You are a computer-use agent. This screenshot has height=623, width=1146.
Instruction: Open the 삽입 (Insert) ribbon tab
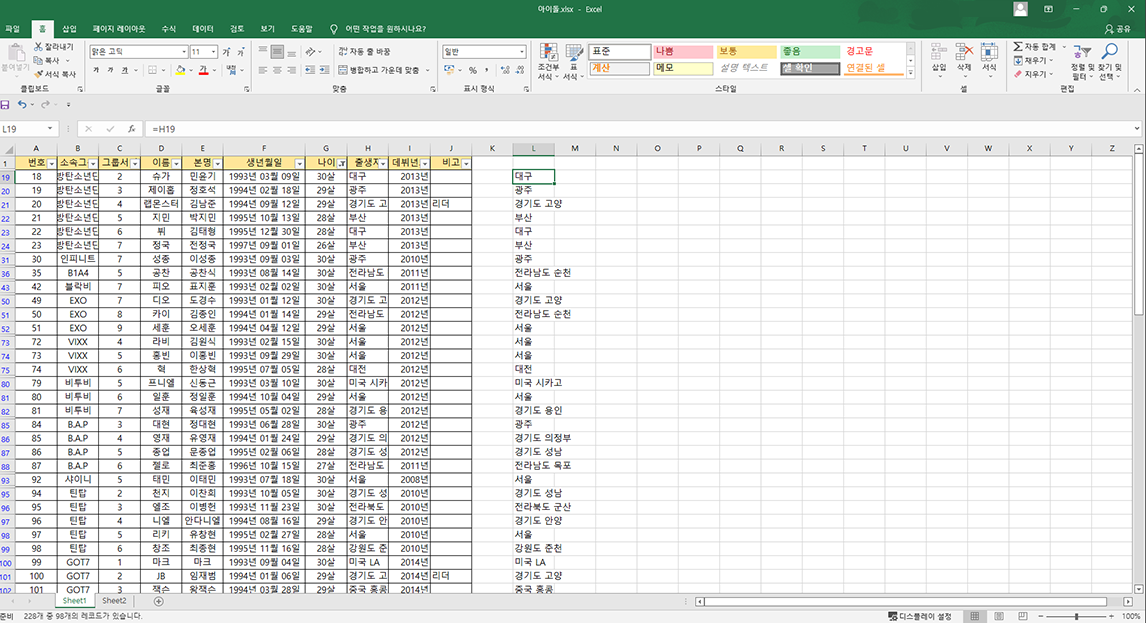click(x=69, y=29)
